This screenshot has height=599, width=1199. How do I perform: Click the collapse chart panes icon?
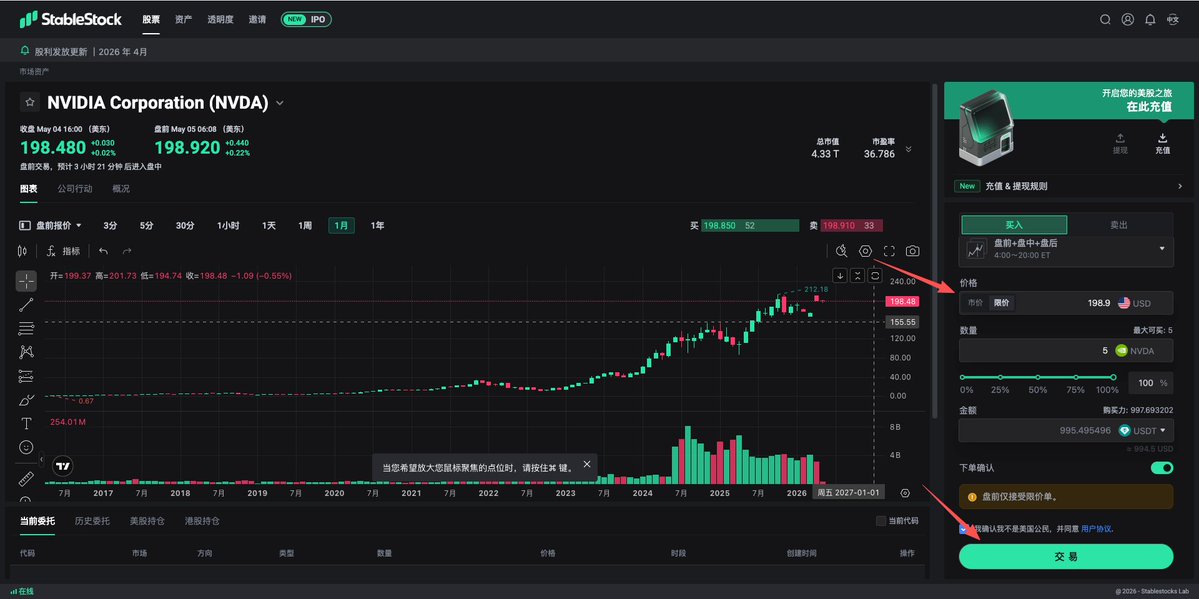coord(858,275)
